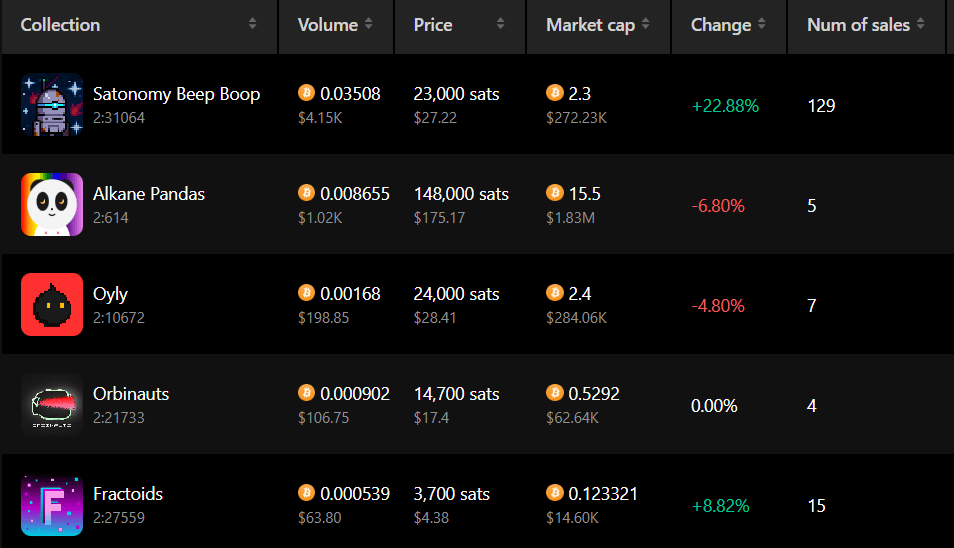
Task: Click the Bitcoin icon beside market cap 0.123321
Action: [554, 493]
